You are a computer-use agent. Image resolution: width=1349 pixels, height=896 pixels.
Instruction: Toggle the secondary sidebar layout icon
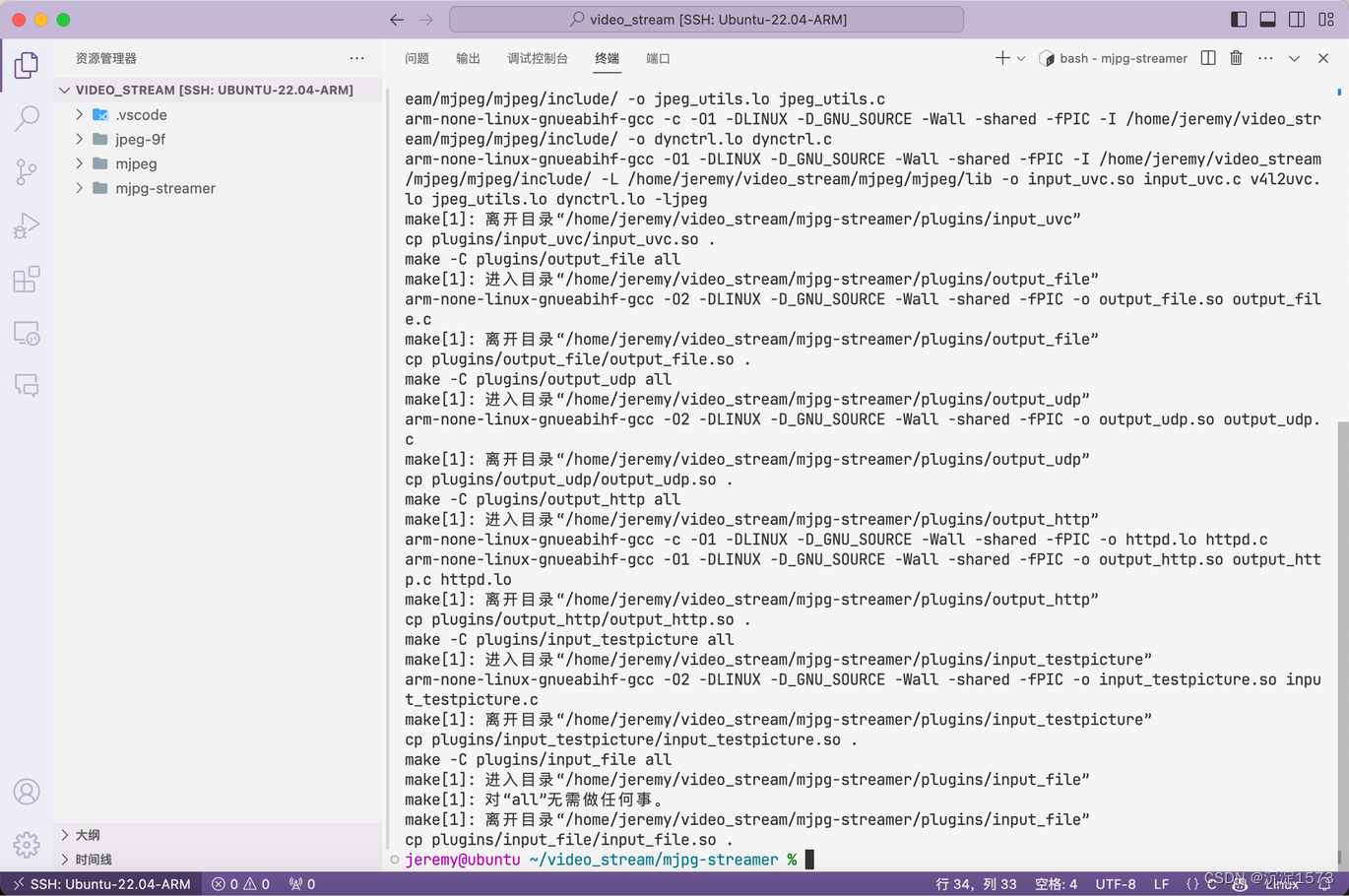pos(1297,20)
